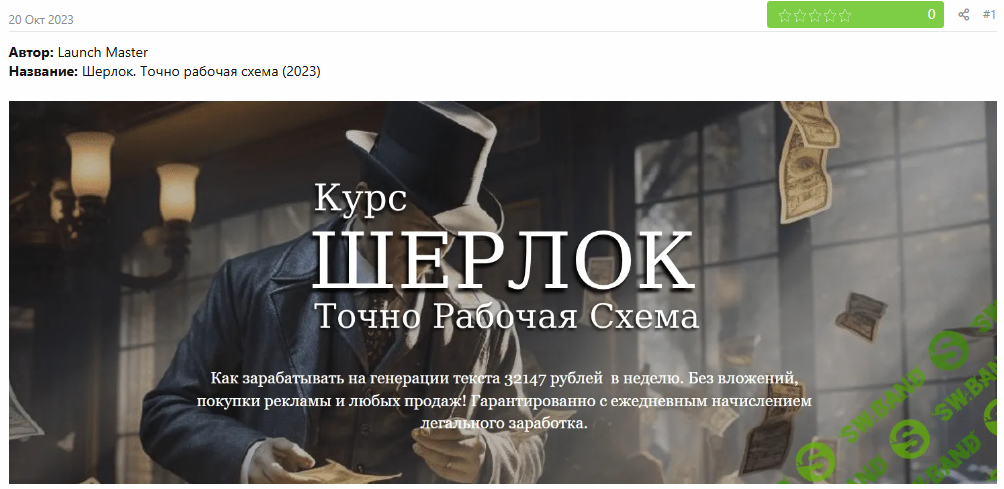This screenshot has height=489, width=1004.
Task: Click the bold Автор: label
Action: (31, 52)
